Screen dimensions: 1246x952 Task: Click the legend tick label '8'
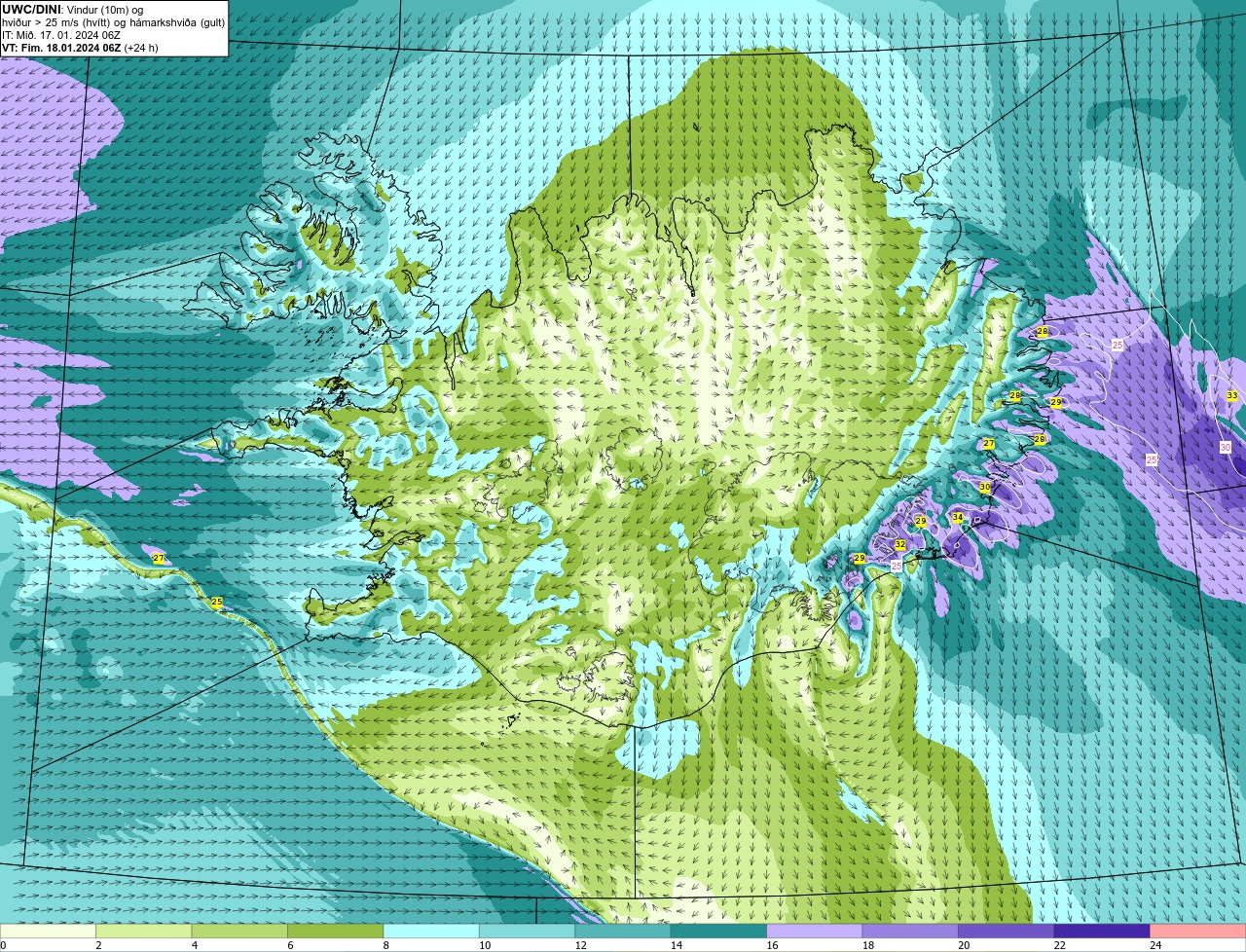coord(386,945)
